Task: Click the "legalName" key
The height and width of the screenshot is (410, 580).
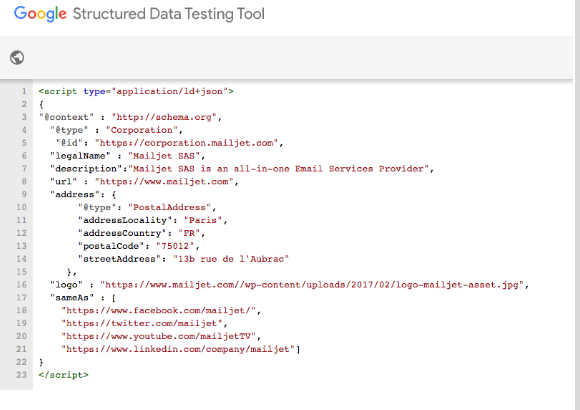Action: (80, 156)
